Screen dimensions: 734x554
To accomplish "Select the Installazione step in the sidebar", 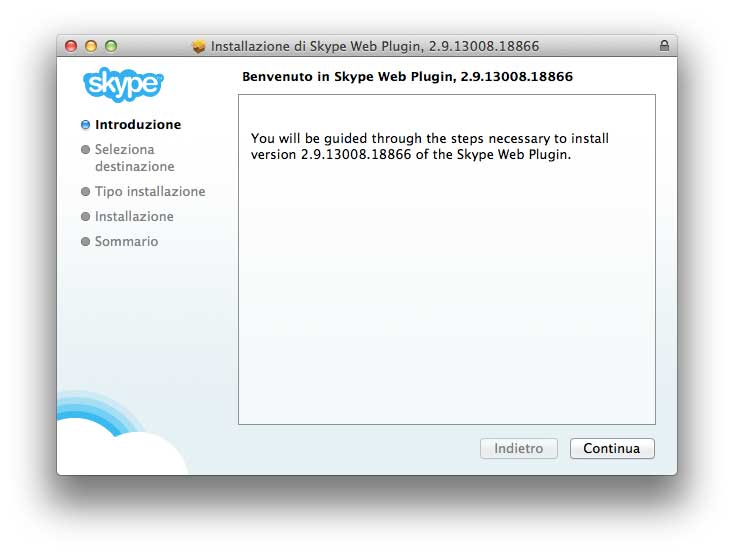I will pos(134,217).
